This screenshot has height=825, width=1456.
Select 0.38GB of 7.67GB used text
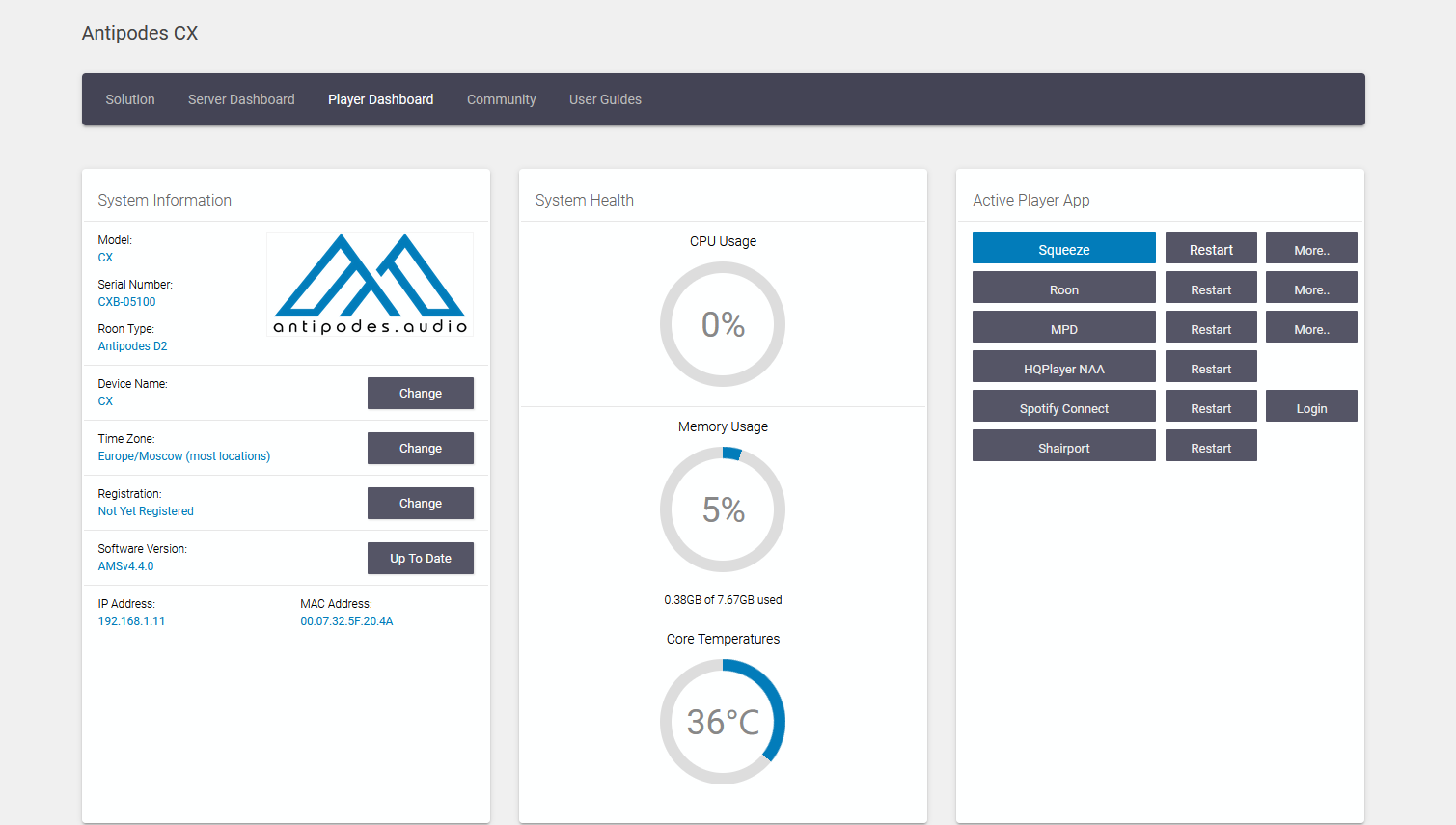tap(723, 600)
